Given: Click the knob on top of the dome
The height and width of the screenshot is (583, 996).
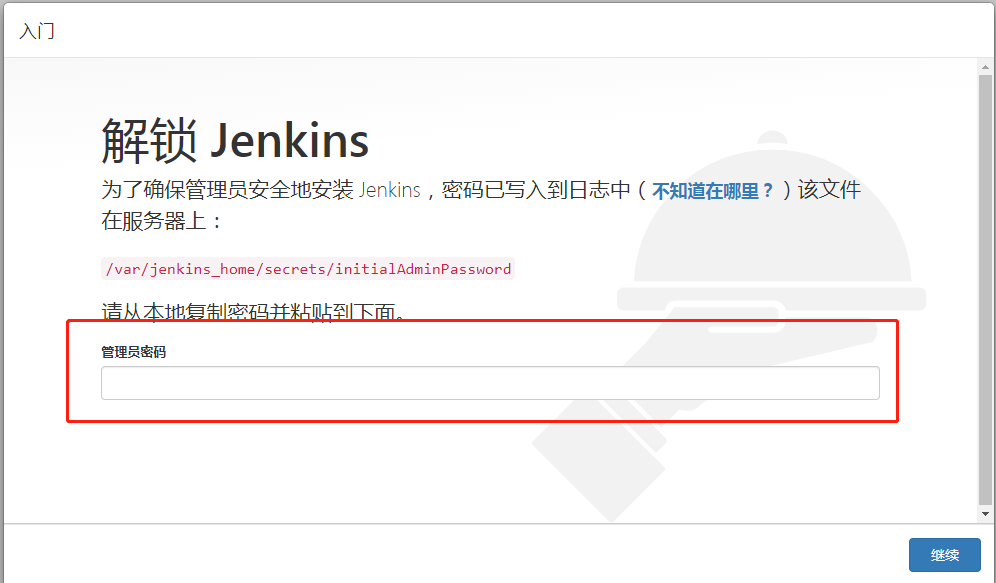Looking at the screenshot, I should pyautogui.click(x=772, y=138).
